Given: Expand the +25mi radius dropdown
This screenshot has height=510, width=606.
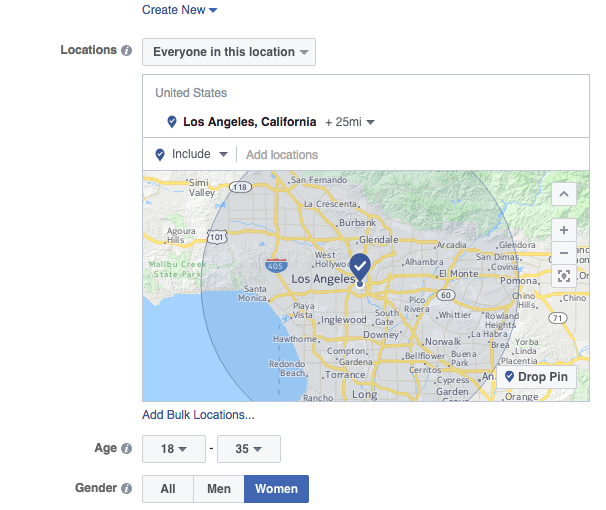Looking at the screenshot, I should pos(350,122).
